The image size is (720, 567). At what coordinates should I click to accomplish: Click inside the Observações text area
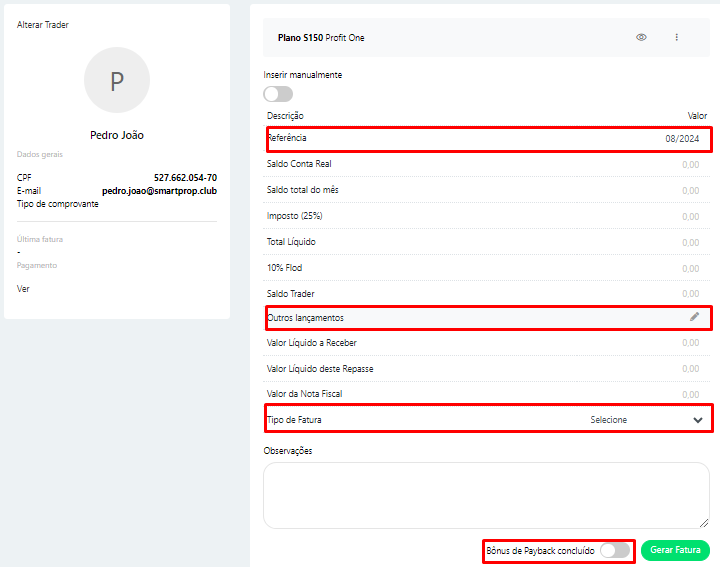tap(486, 495)
